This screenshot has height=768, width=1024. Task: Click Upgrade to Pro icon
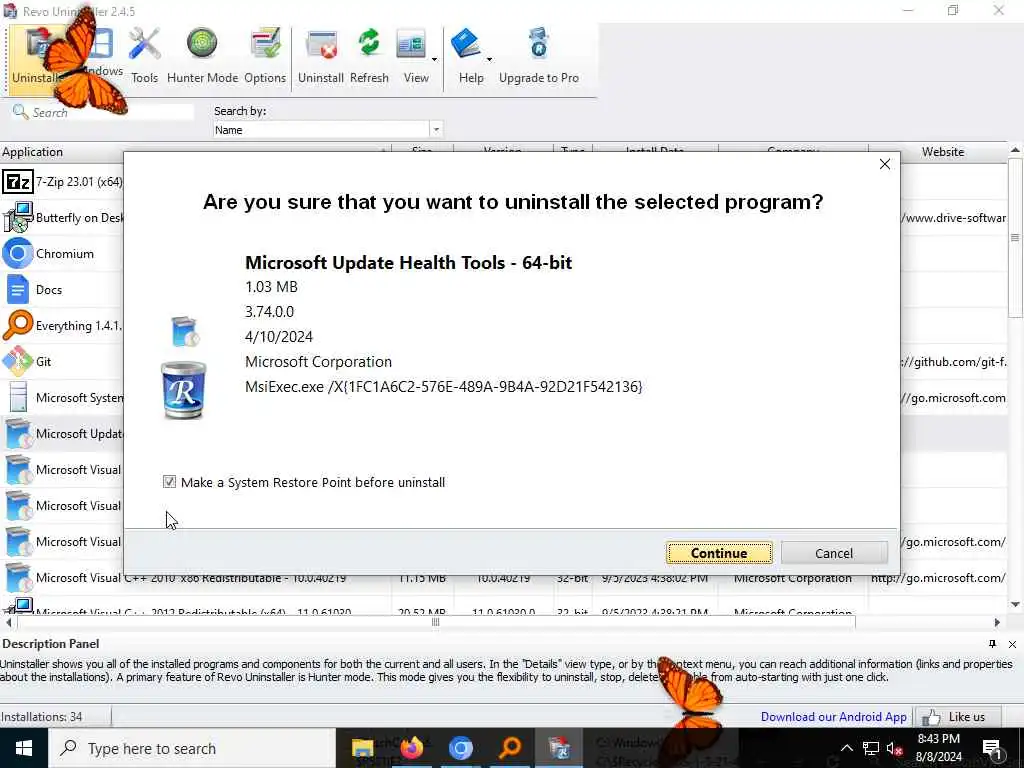point(539,56)
